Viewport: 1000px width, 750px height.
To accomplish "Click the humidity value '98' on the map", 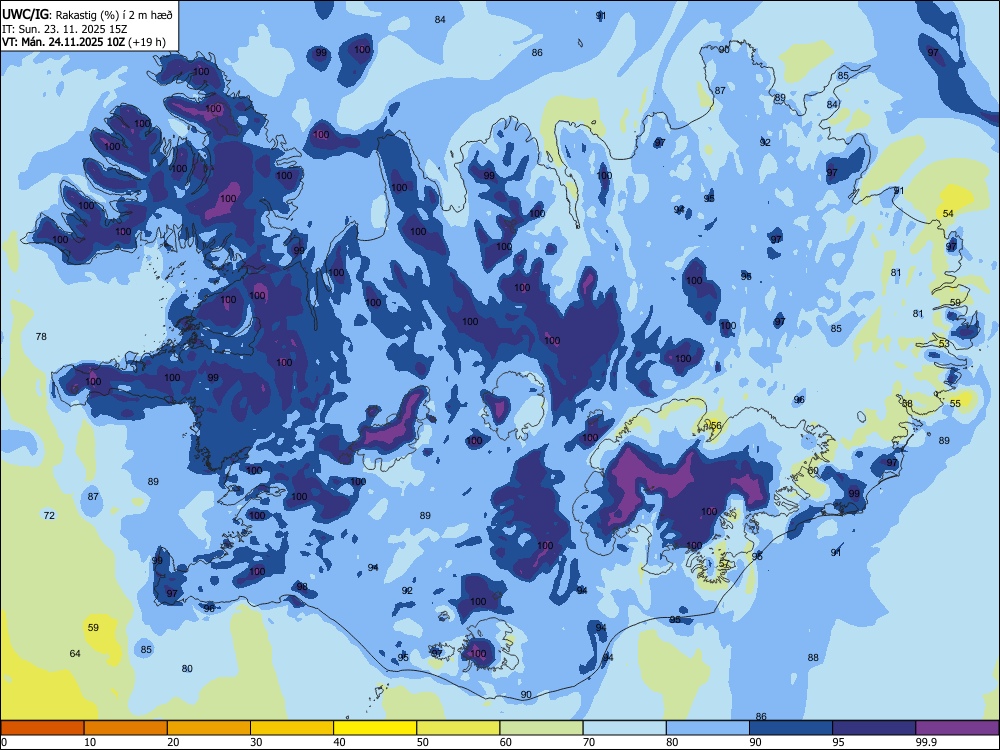I will (302, 587).
